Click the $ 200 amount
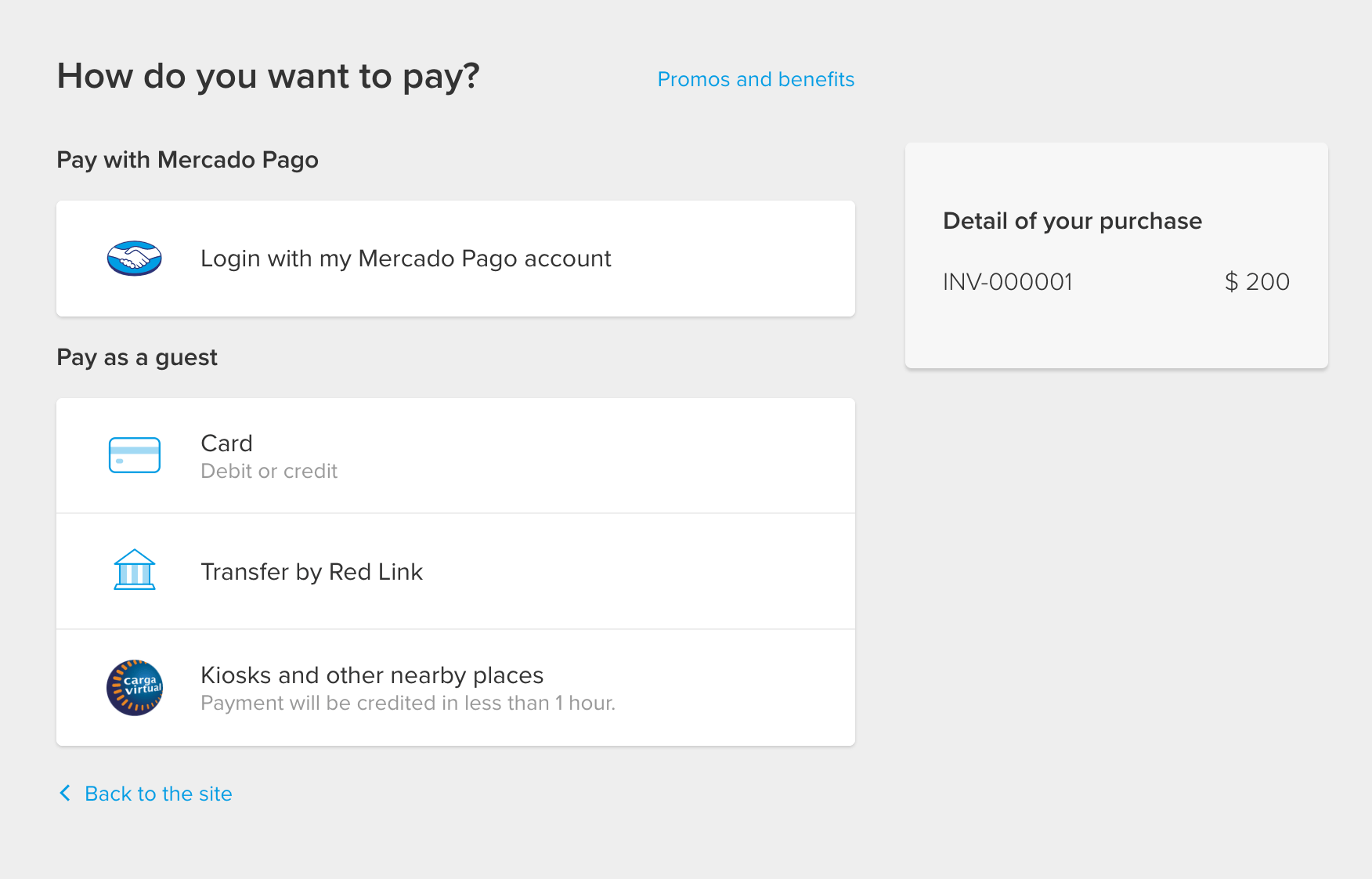Screen dimensions: 1372x879 [x=1257, y=282]
